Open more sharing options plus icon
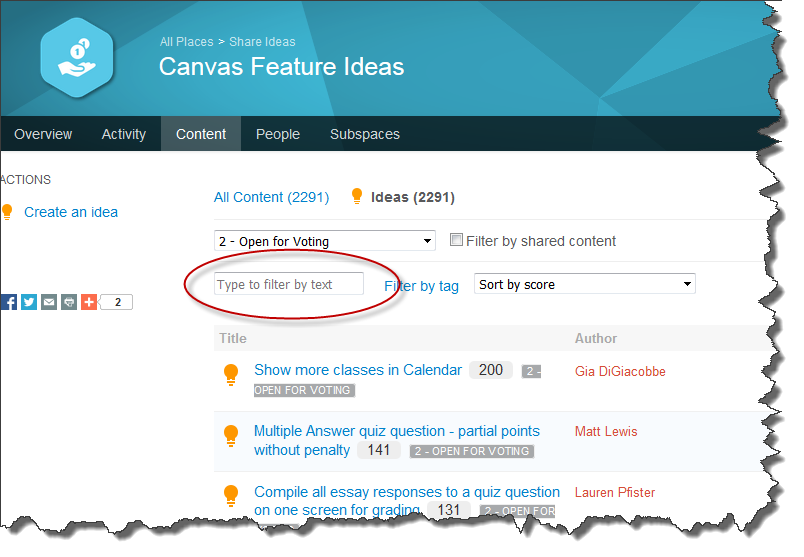 [89, 302]
